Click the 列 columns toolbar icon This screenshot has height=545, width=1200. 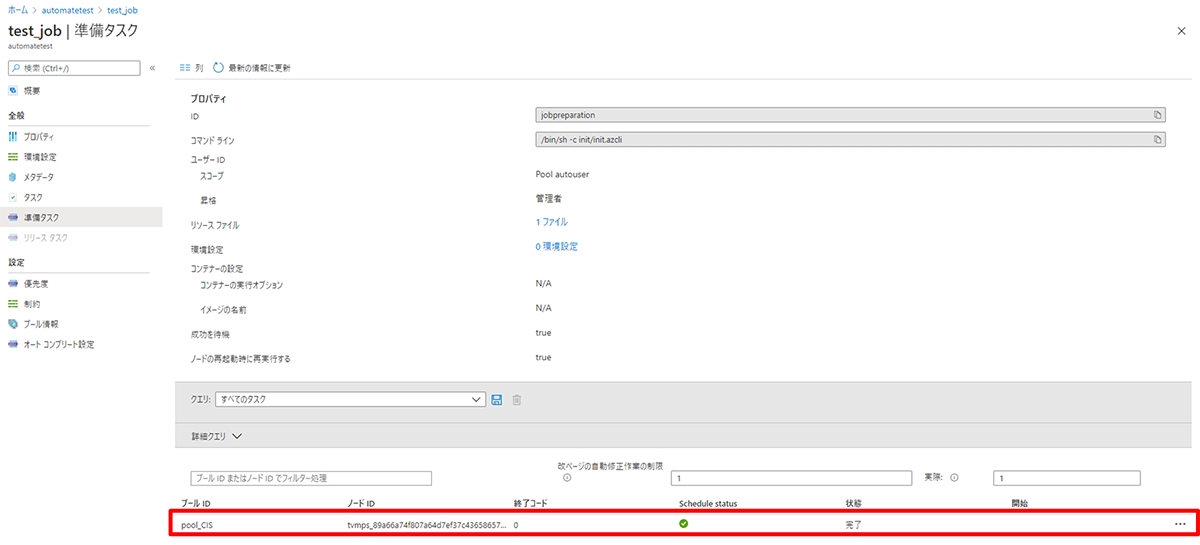184,67
